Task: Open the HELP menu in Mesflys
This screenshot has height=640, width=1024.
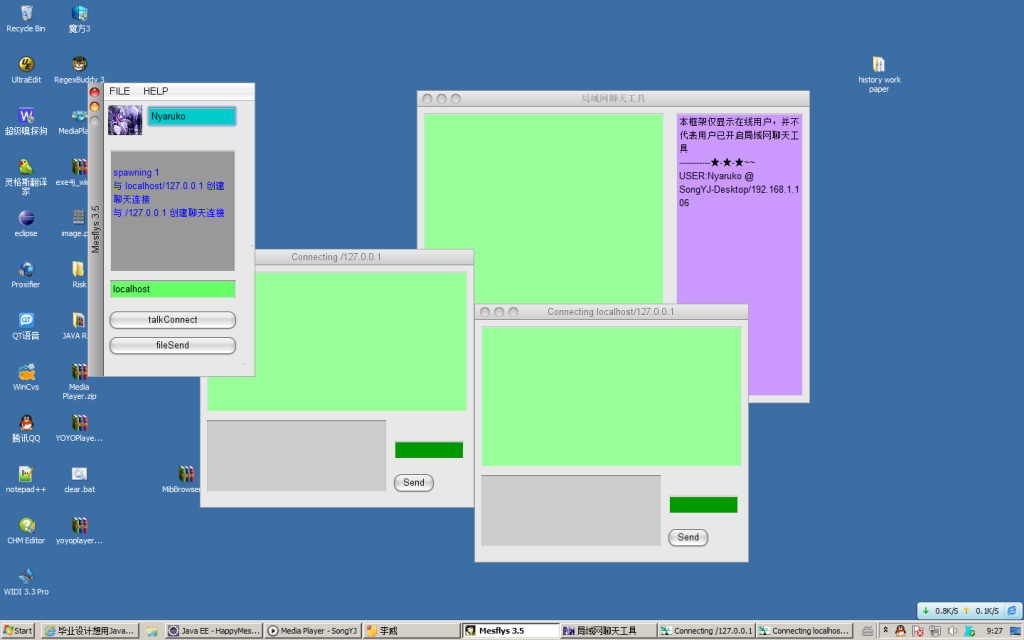Action: pyautogui.click(x=155, y=91)
